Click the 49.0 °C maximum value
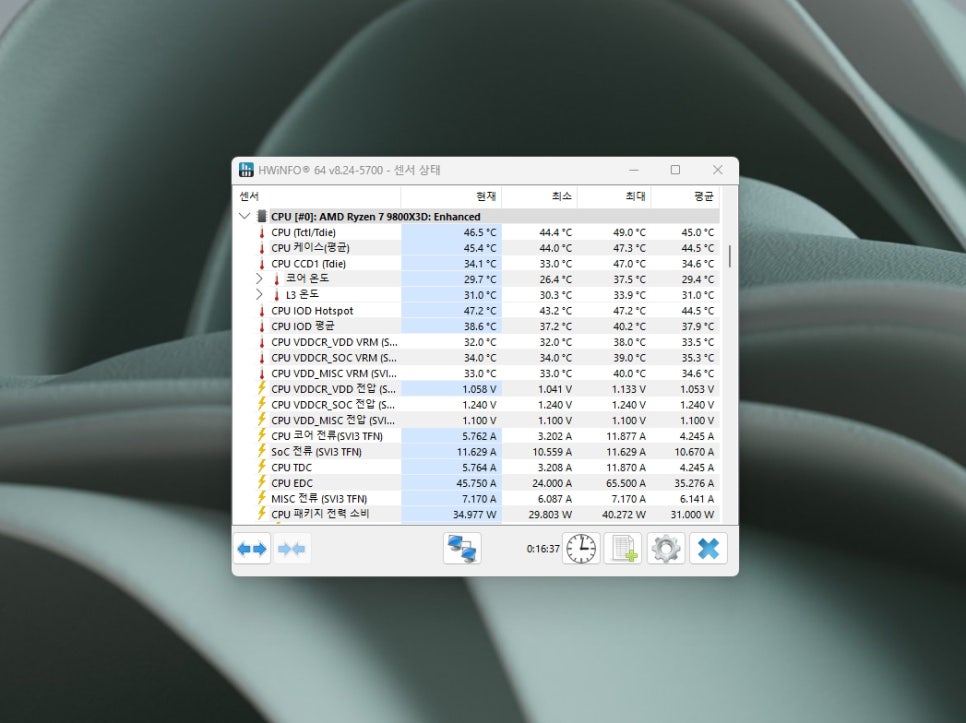 click(x=629, y=232)
